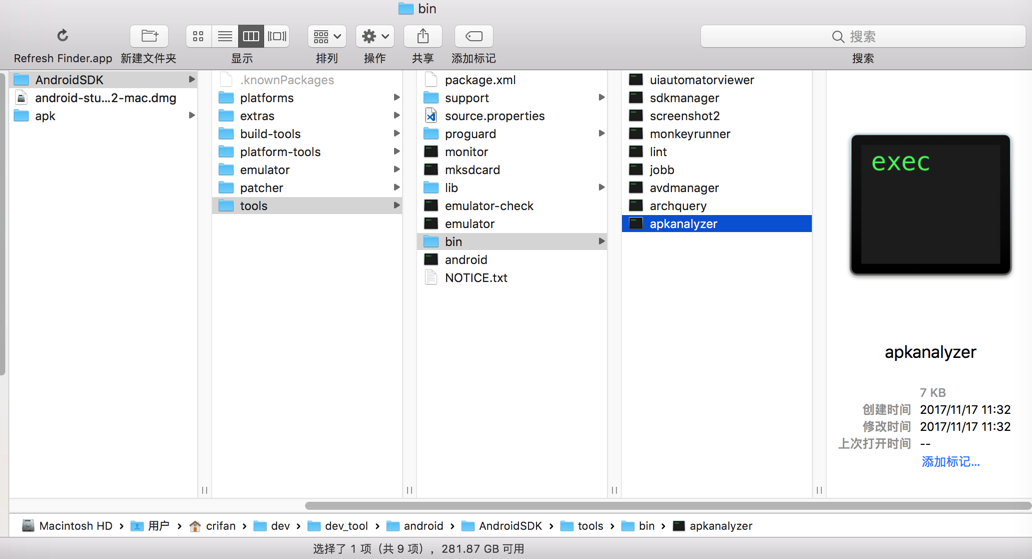The width and height of the screenshot is (1032, 559).
Task: Go to crifan home in path bar
Action: pos(212,526)
